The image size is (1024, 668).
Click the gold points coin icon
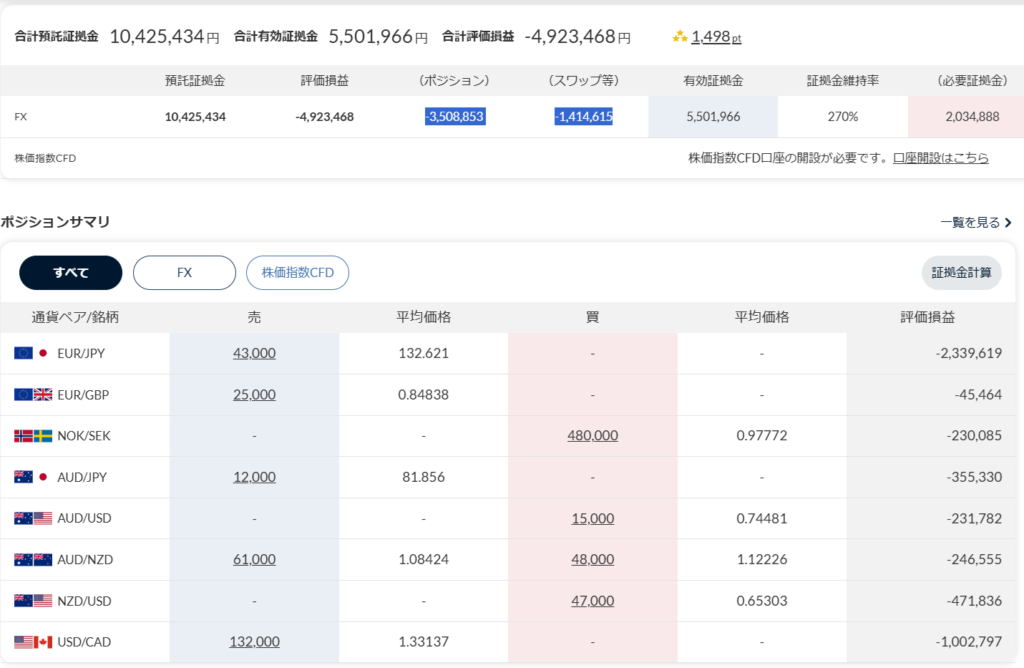pyautogui.click(x=680, y=37)
